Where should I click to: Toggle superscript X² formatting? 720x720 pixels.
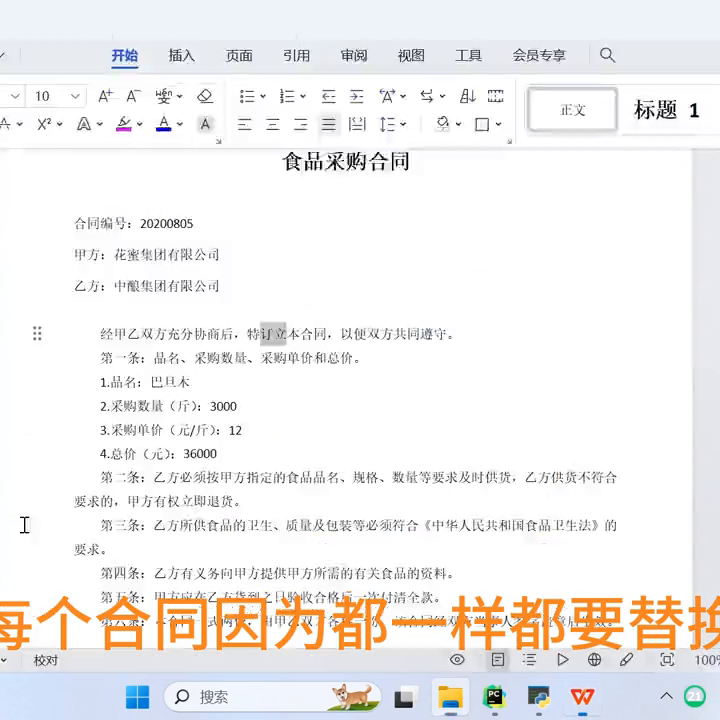tap(44, 124)
